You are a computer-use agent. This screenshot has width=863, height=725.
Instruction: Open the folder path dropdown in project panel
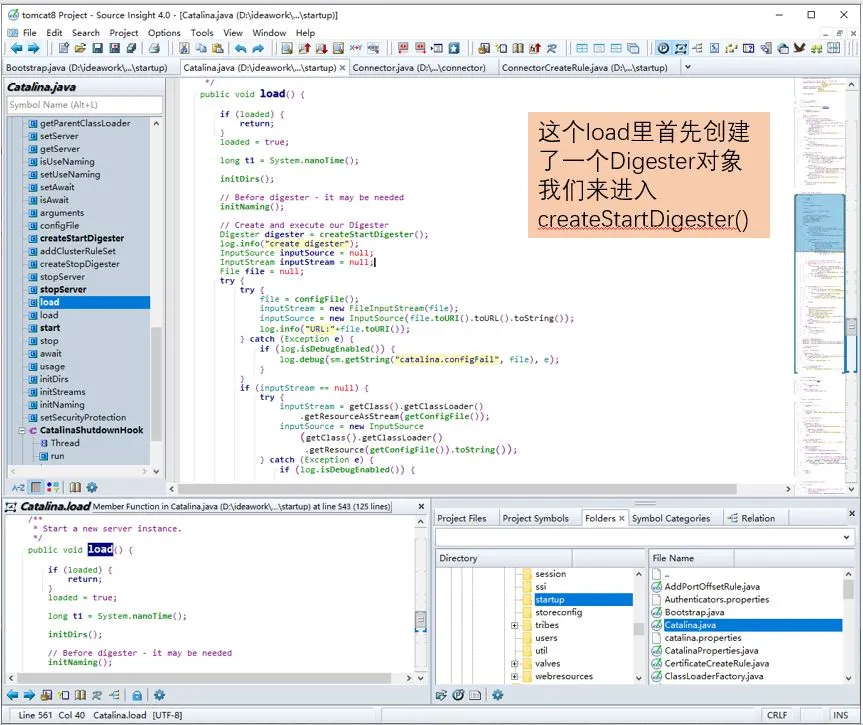tap(846, 537)
